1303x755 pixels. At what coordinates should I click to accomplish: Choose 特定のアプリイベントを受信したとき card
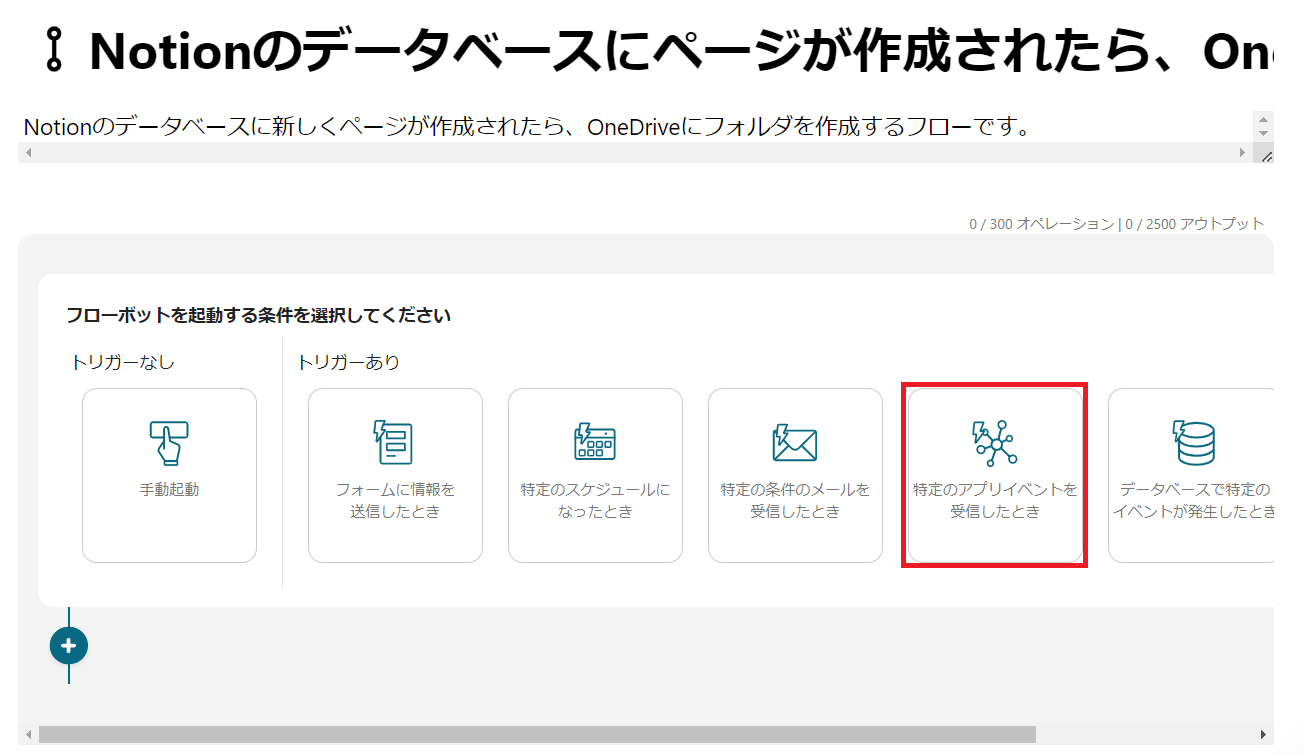point(995,476)
